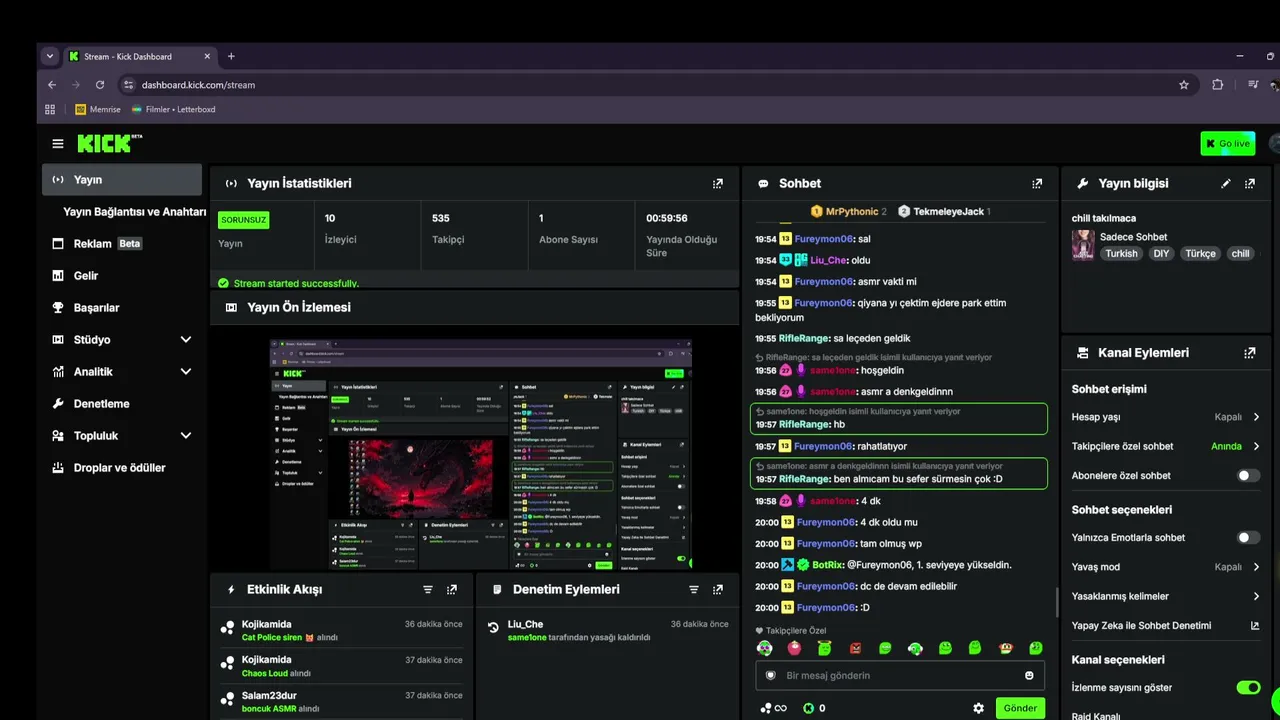Viewport: 1280px width, 720px height.
Task: Go back to the previous browser page
Action: [x=52, y=85]
